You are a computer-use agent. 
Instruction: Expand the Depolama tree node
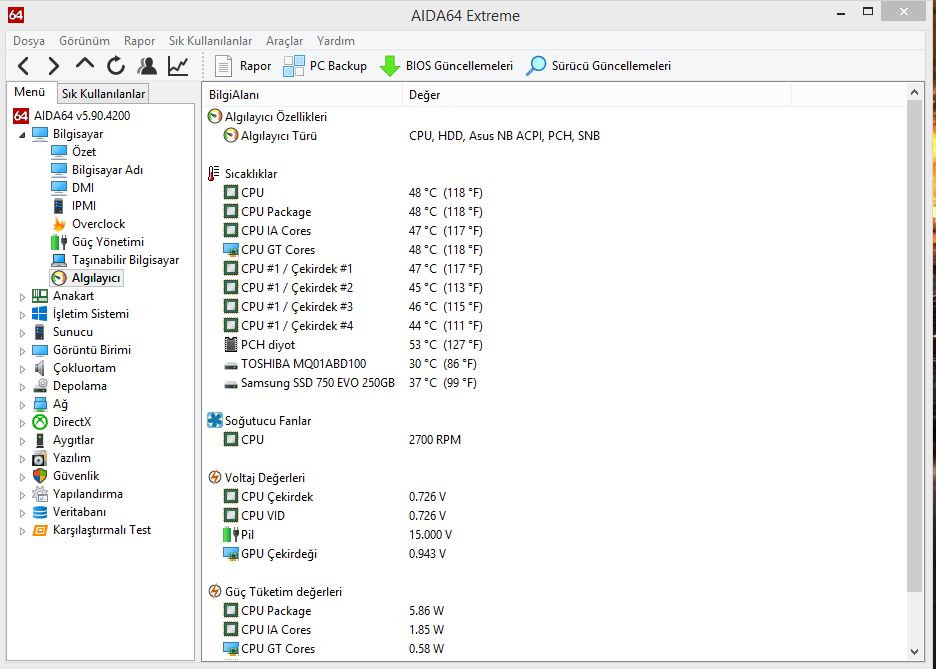(22, 387)
